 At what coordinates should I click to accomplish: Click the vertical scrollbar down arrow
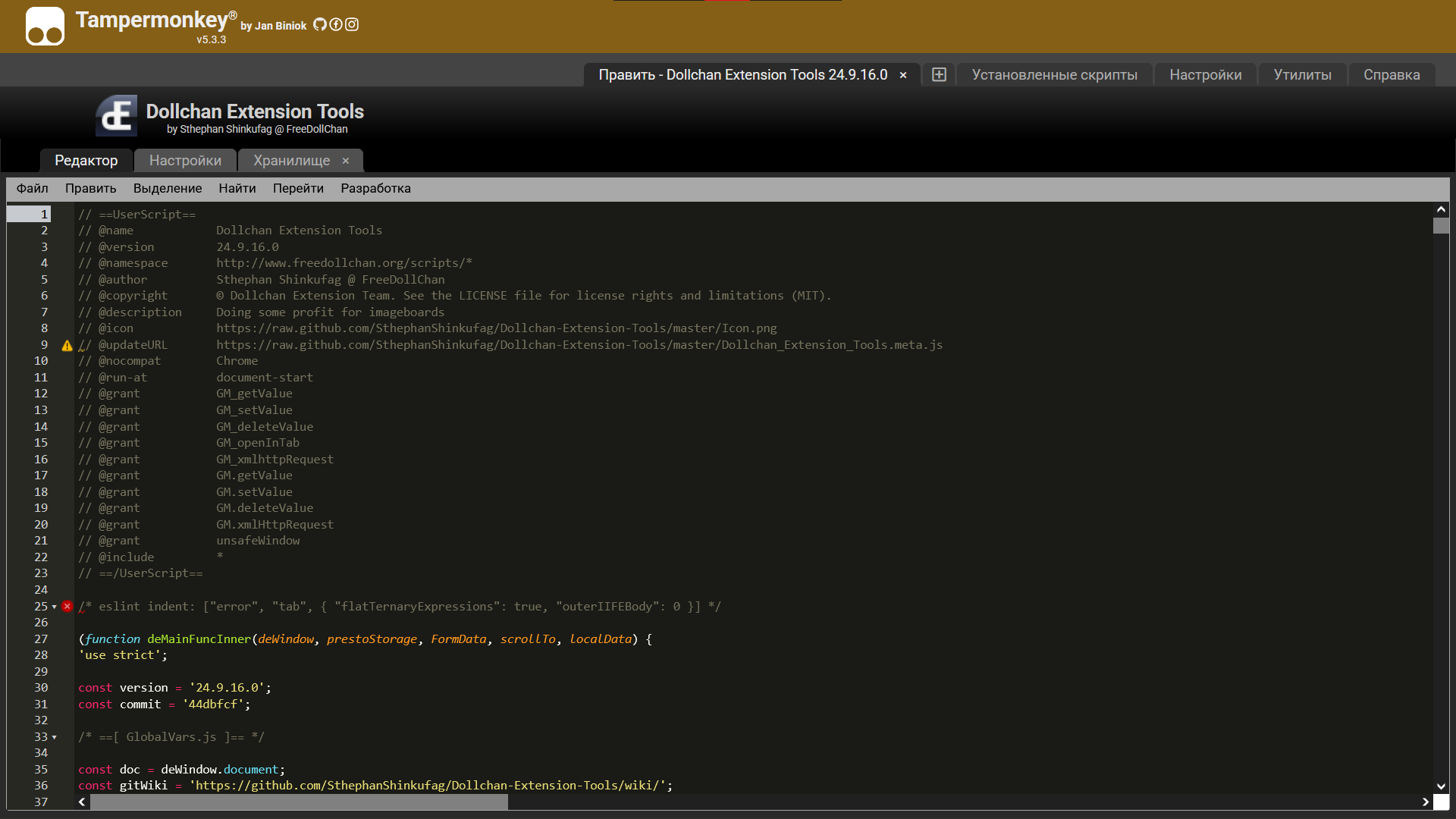point(1441,786)
